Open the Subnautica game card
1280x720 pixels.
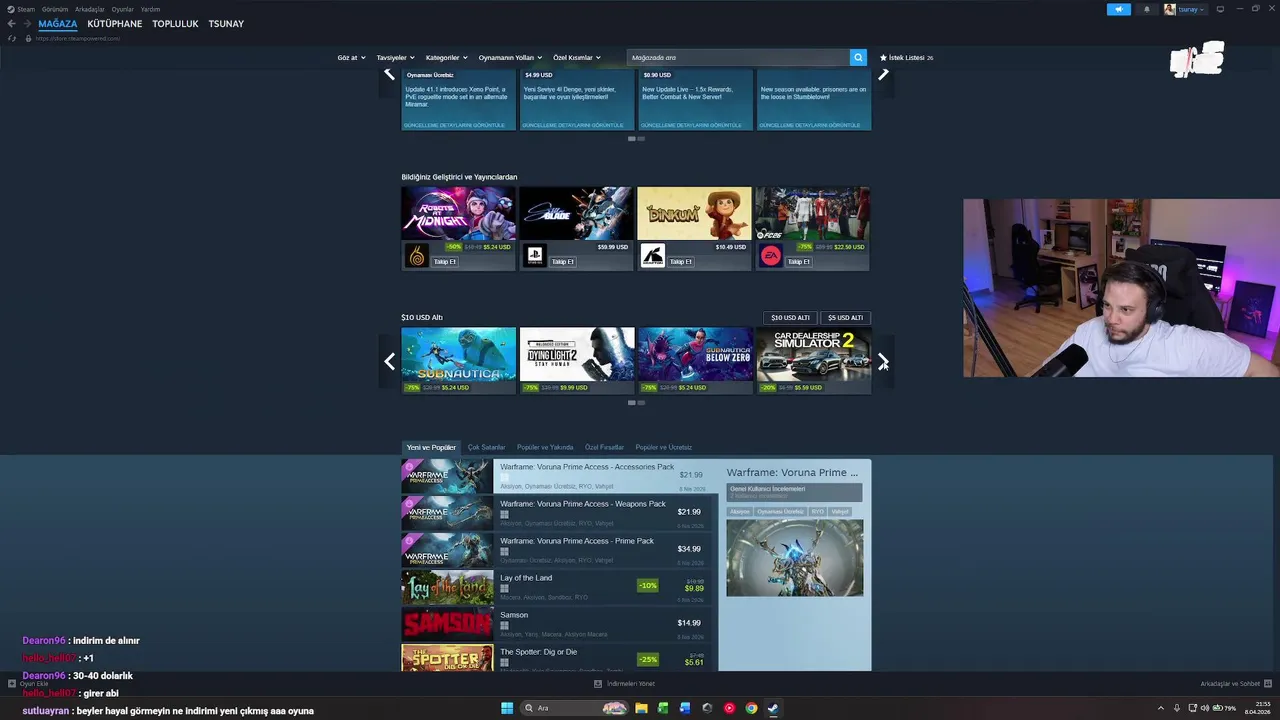tap(459, 360)
